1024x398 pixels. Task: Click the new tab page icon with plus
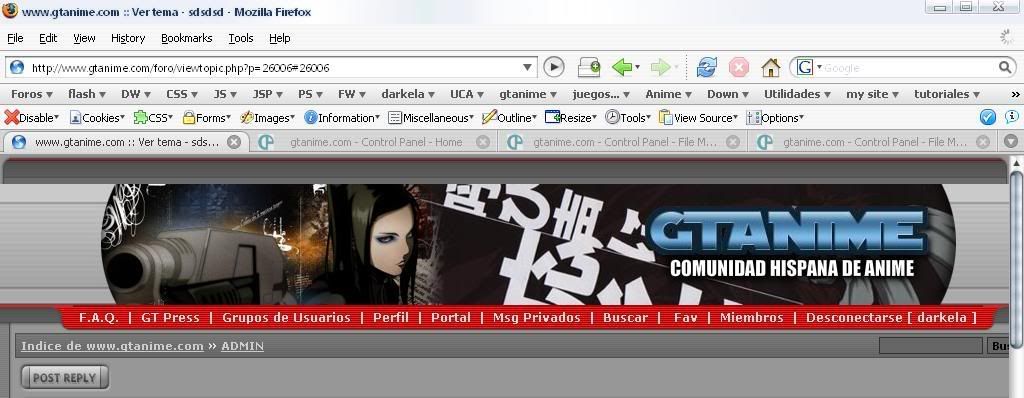[x=589, y=67]
